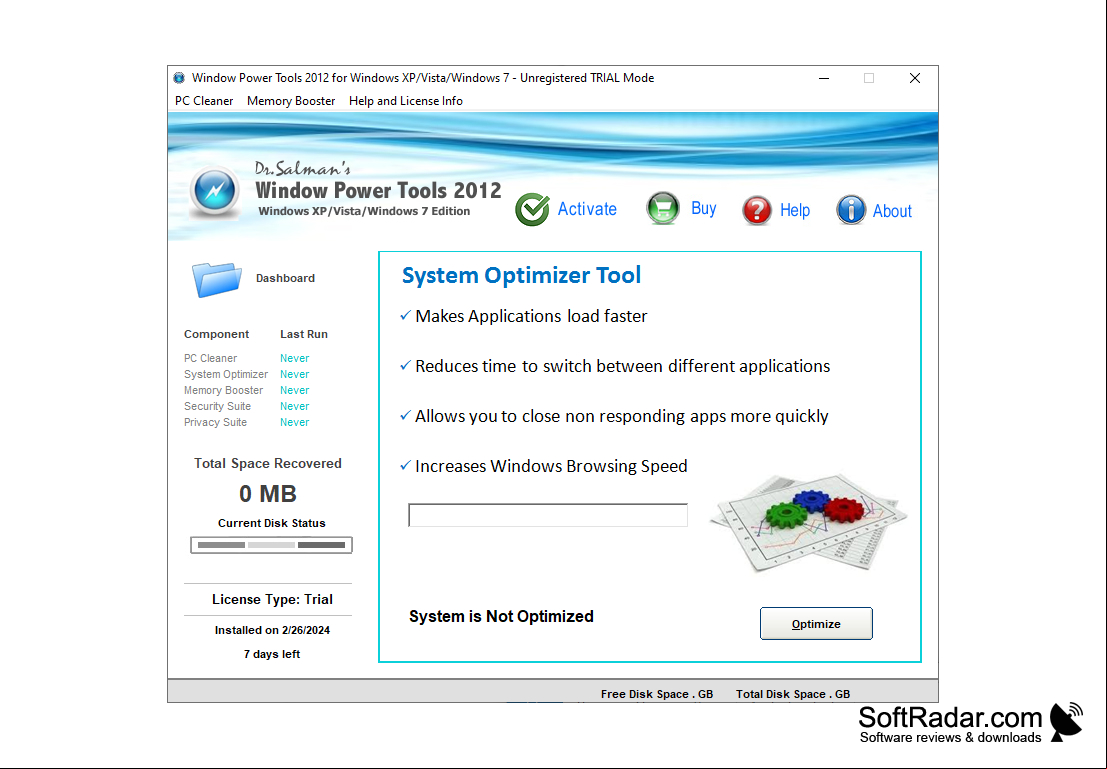Viewport: 1107px width, 769px height.
Task: Select System Optimizer in component list
Action: tap(226, 374)
